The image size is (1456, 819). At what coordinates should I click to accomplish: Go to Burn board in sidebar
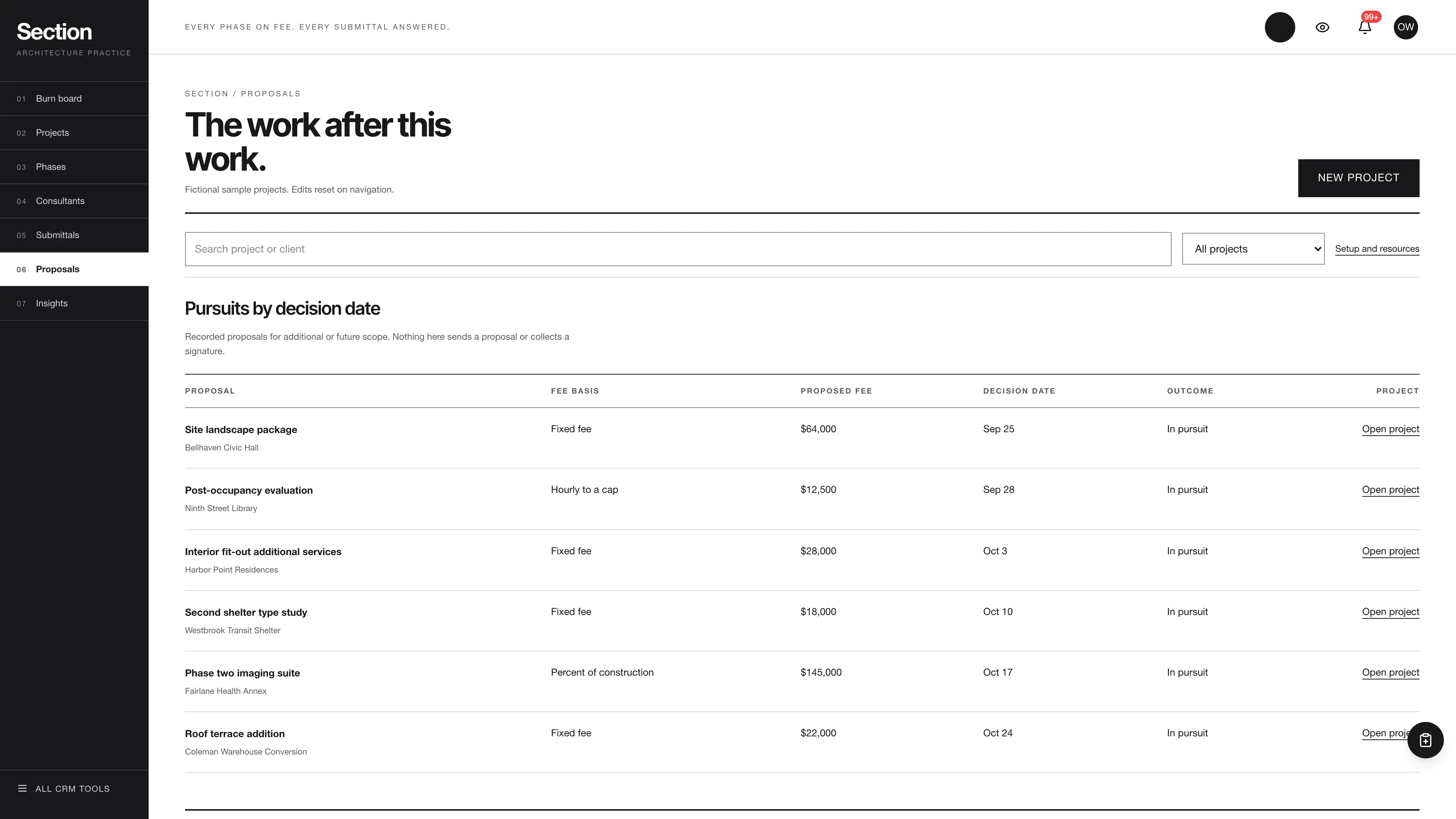[x=74, y=98]
